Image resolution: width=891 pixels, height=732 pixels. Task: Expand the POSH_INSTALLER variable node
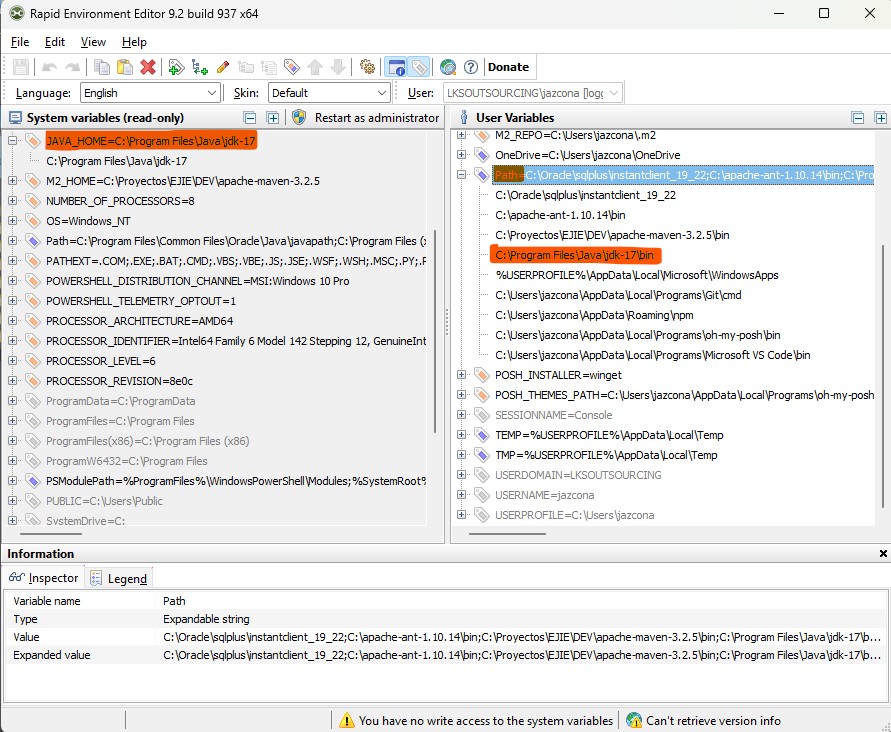[461, 375]
